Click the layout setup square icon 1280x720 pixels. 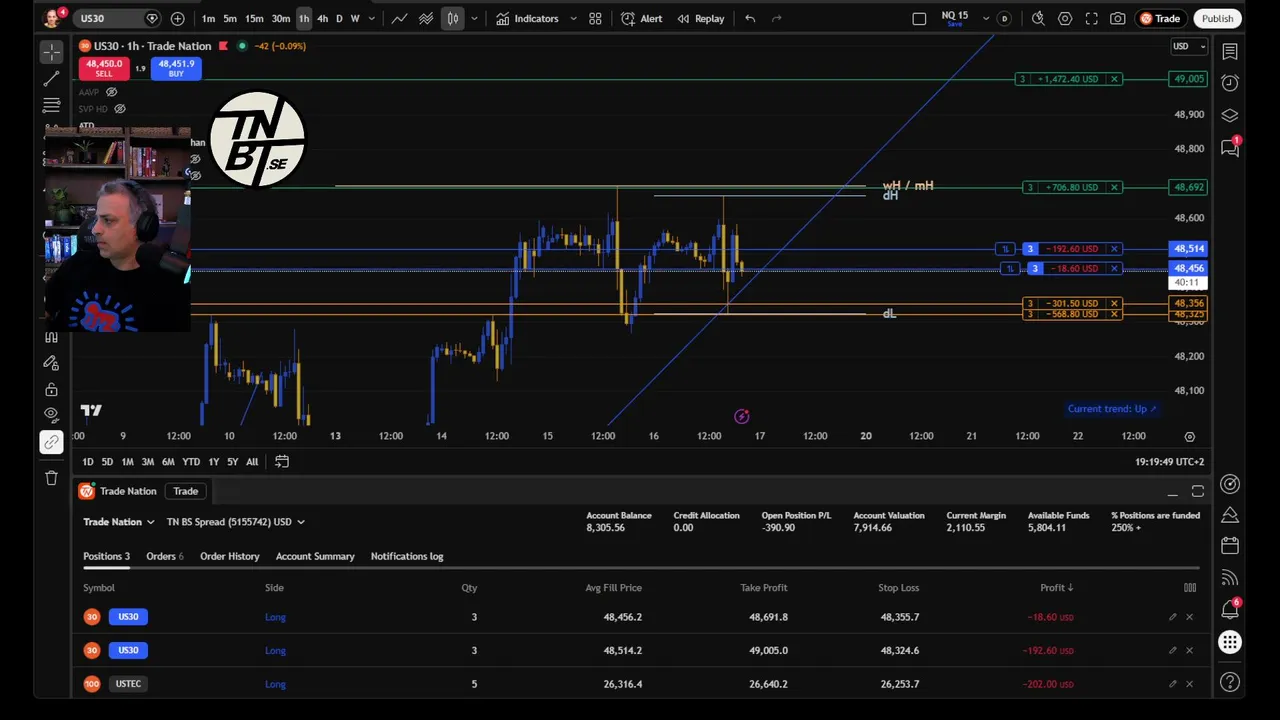[919, 18]
